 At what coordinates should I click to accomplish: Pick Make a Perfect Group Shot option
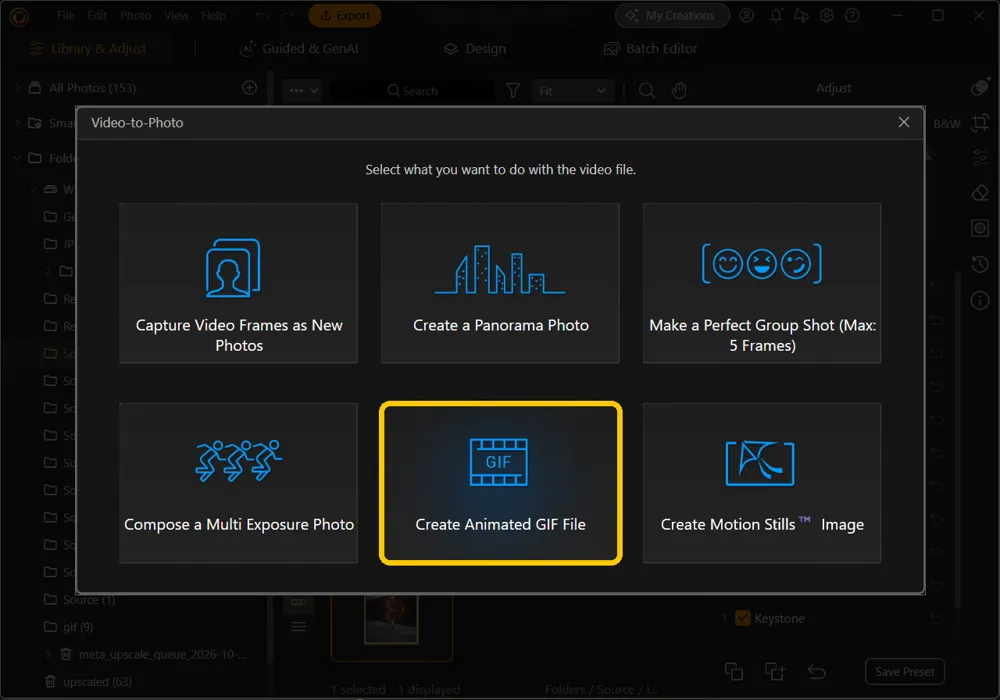[762, 283]
